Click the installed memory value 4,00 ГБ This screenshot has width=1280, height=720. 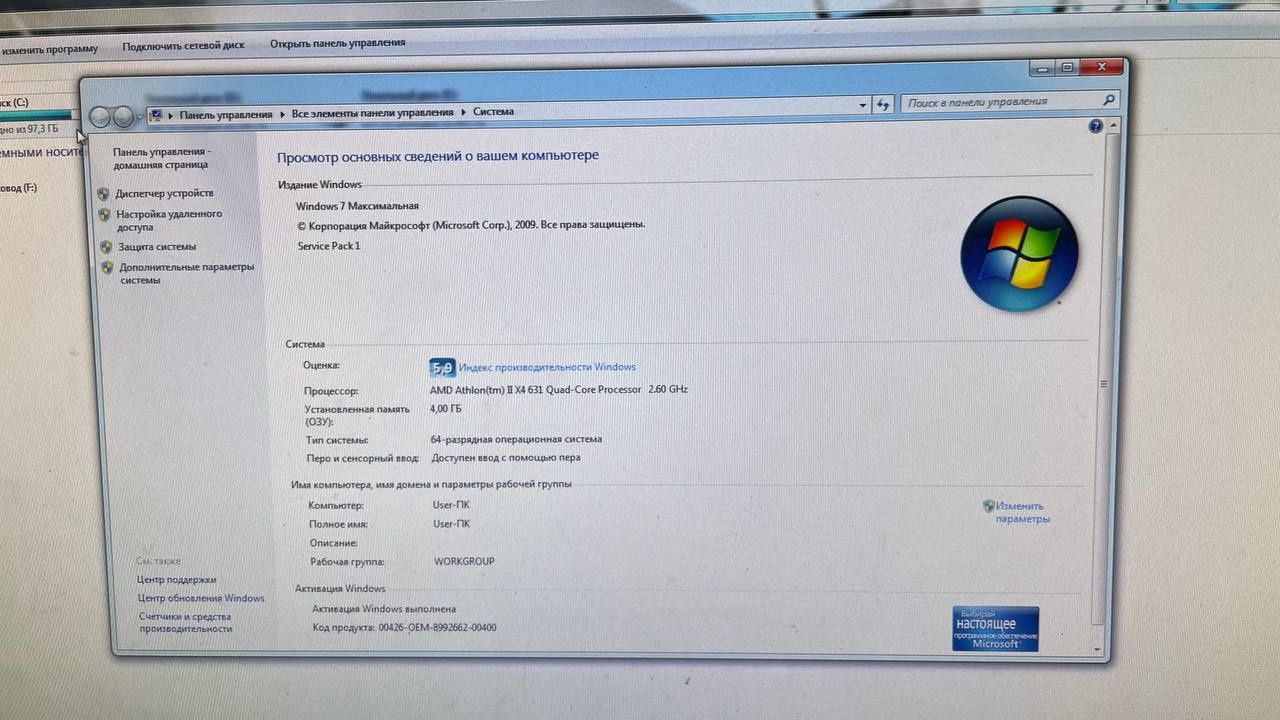[x=445, y=409]
